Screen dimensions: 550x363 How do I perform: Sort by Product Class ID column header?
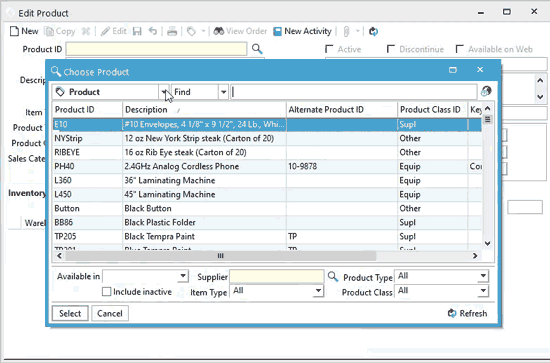pos(433,110)
